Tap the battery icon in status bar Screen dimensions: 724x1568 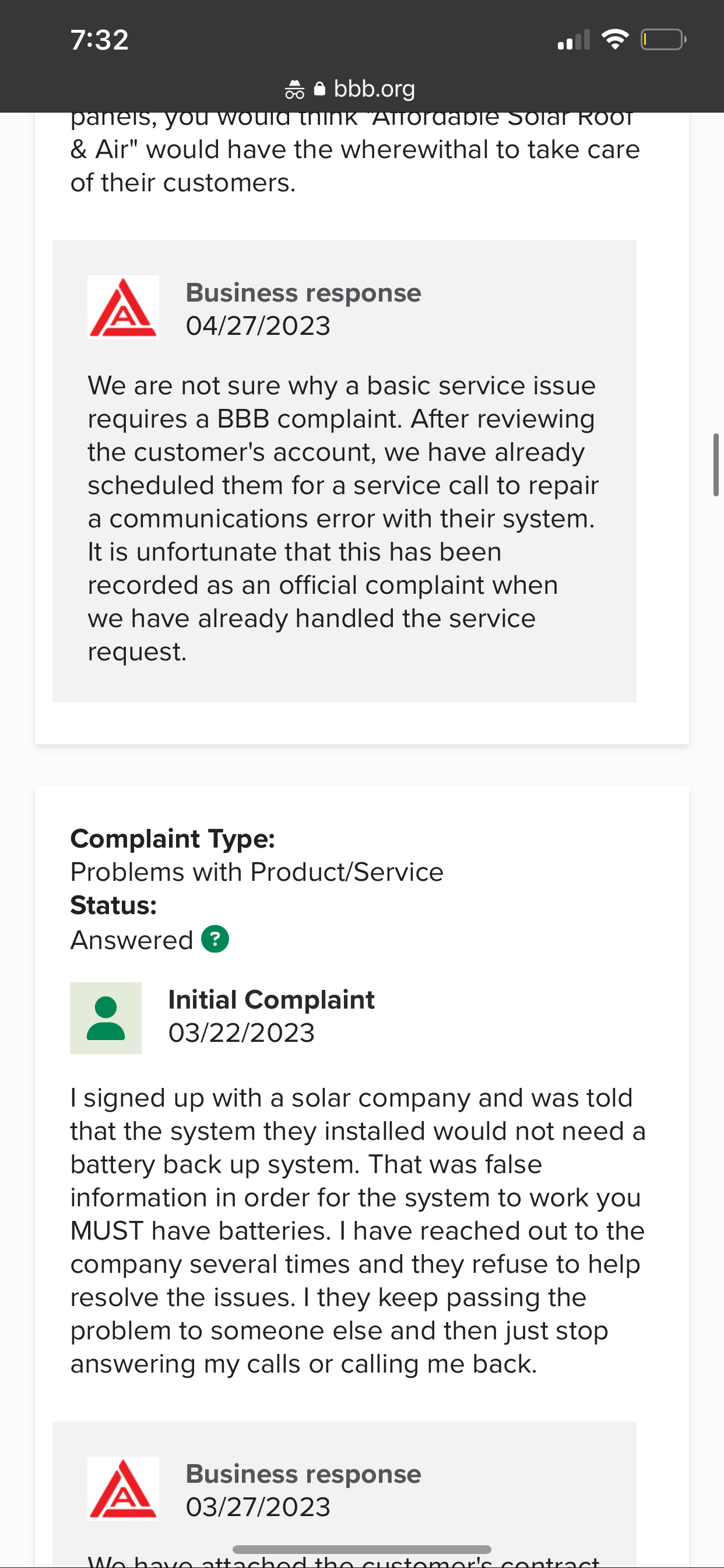click(663, 40)
